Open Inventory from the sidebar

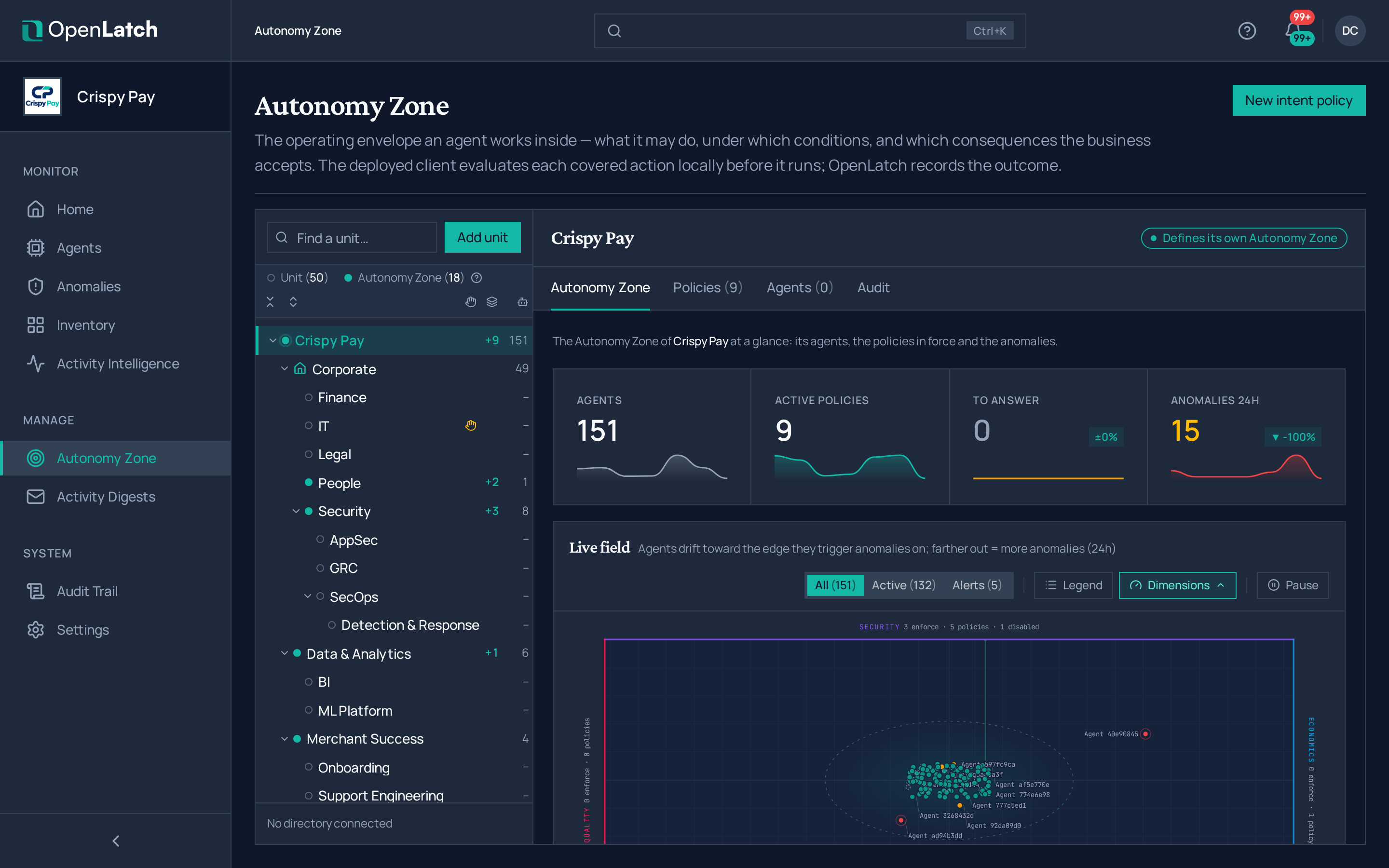[x=115, y=325]
